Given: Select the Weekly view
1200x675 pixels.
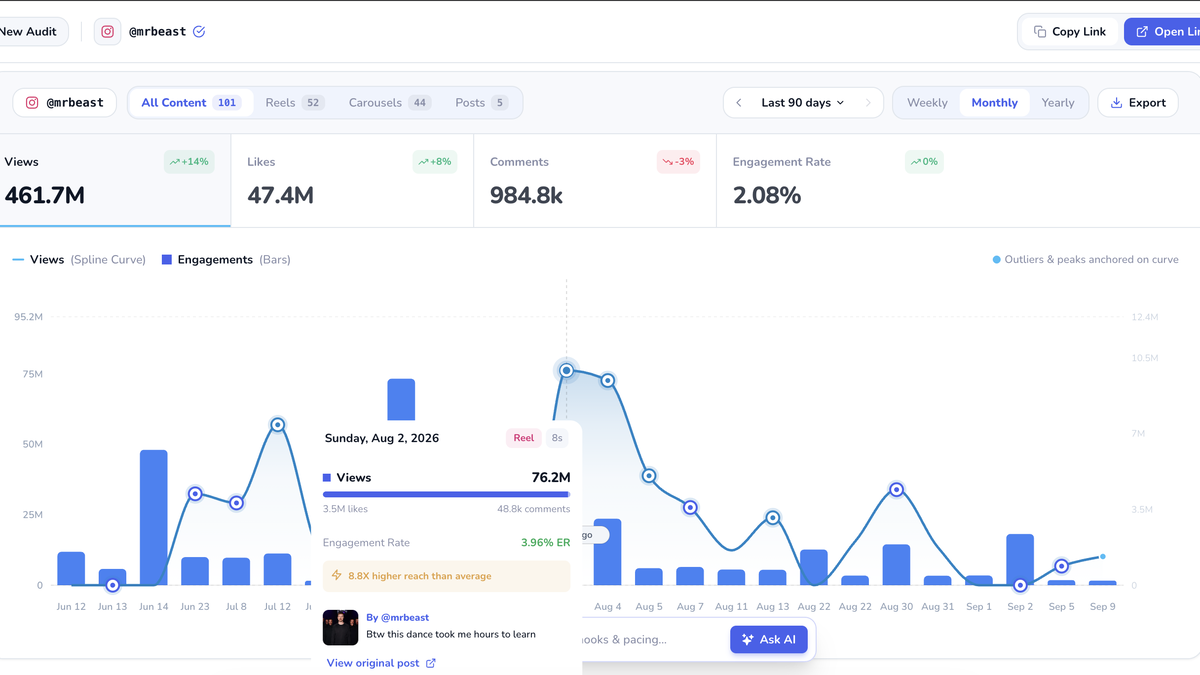Looking at the screenshot, I should [927, 103].
